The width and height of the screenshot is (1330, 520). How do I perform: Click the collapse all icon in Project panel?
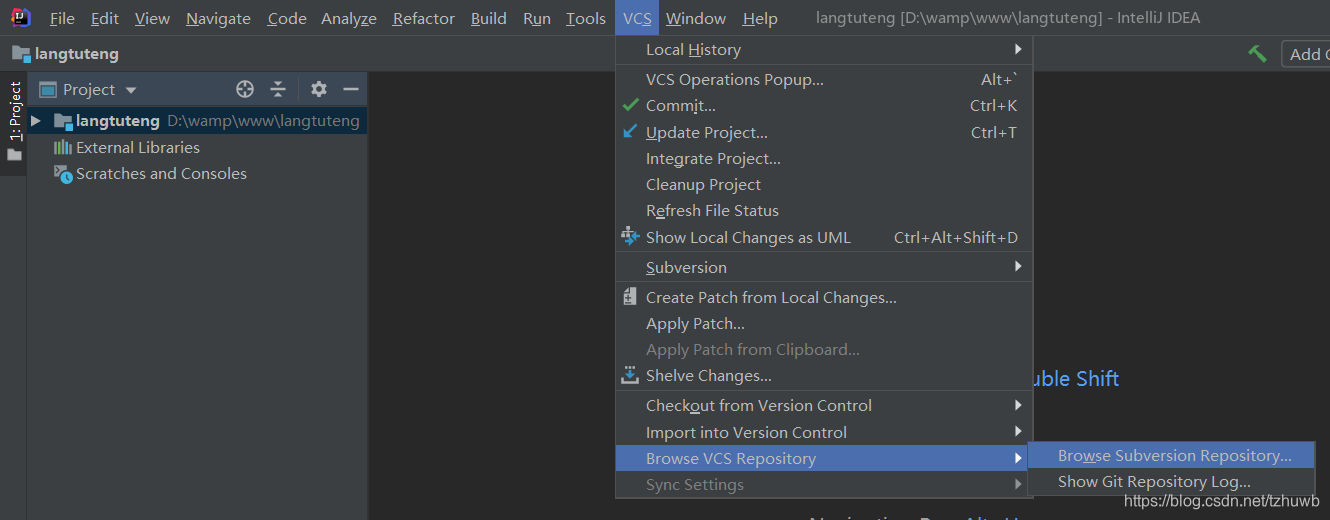[278, 89]
